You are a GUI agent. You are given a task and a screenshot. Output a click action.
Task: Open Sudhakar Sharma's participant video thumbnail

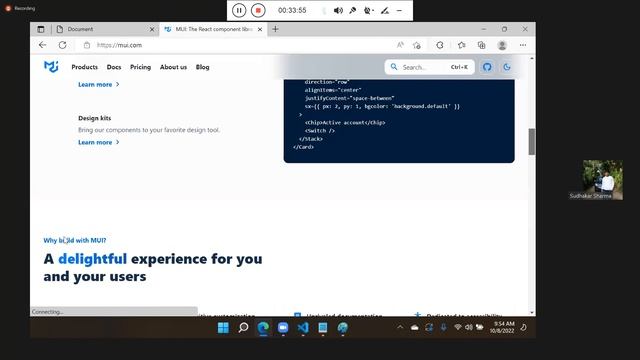point(603,180)
